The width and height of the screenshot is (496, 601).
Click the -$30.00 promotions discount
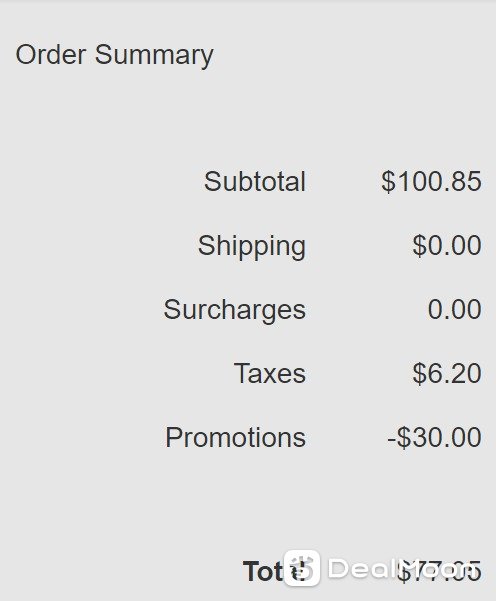tap(434, 437)
